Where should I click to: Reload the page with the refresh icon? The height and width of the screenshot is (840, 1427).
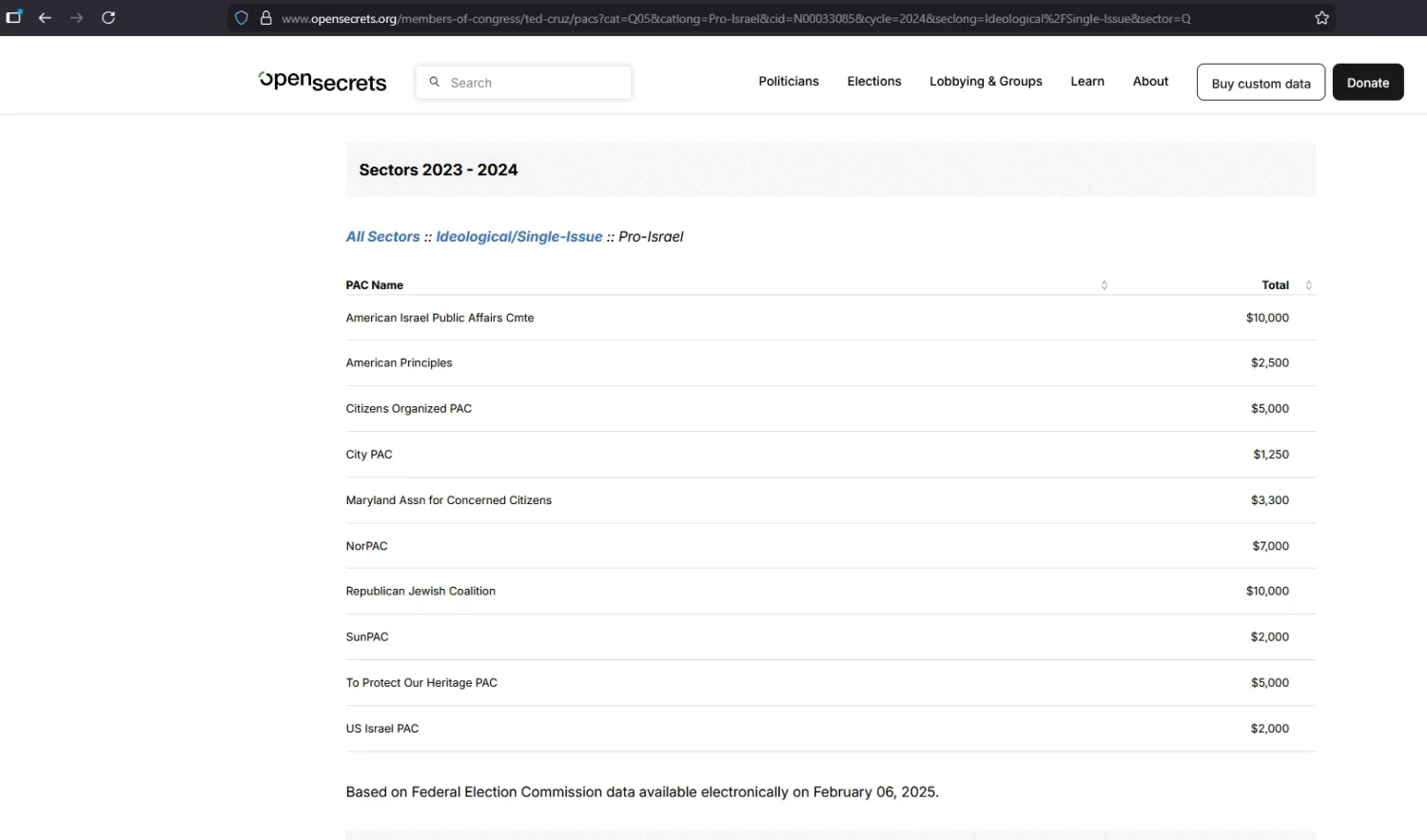coord(108,18)
